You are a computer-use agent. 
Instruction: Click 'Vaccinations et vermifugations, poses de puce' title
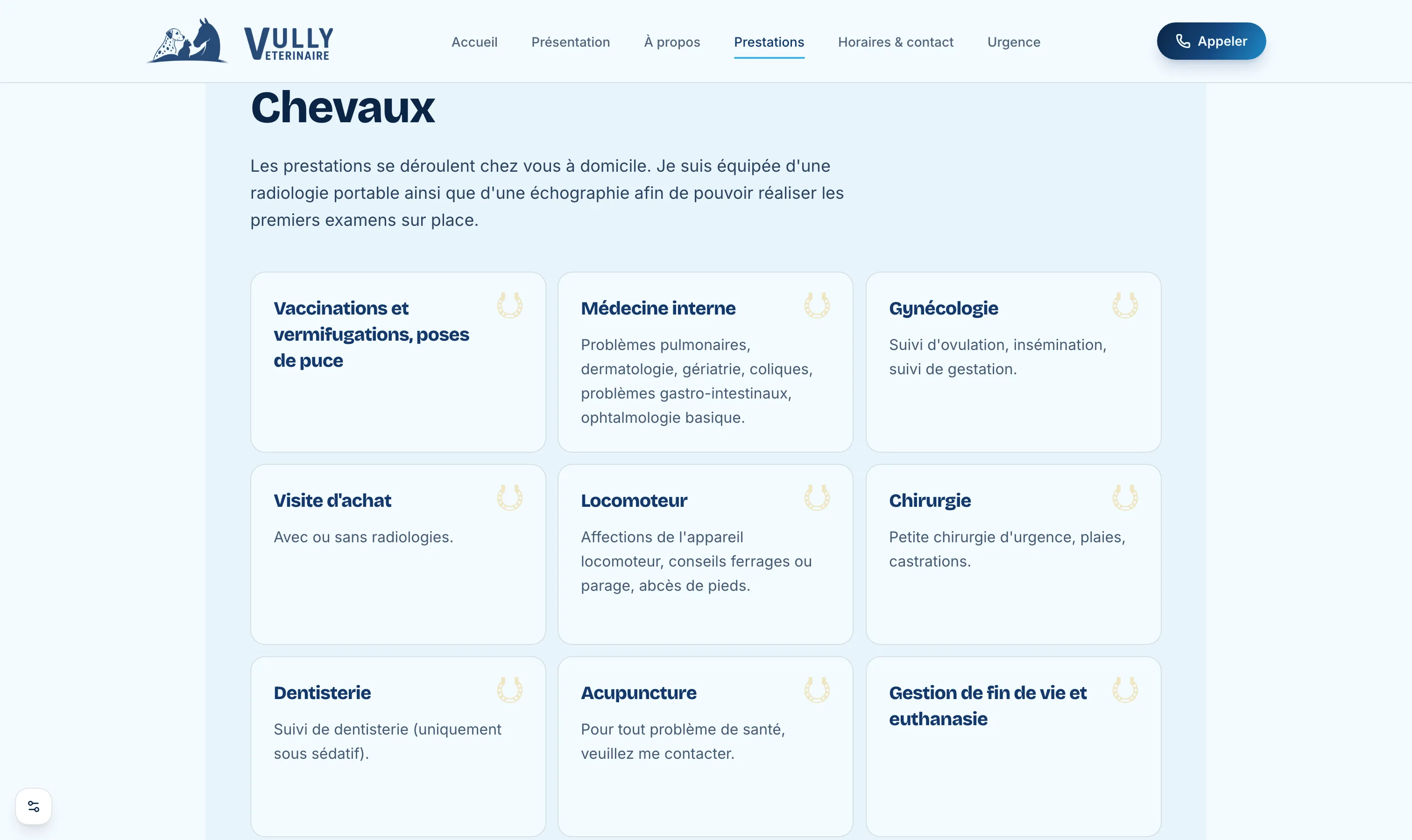point(372,334)
